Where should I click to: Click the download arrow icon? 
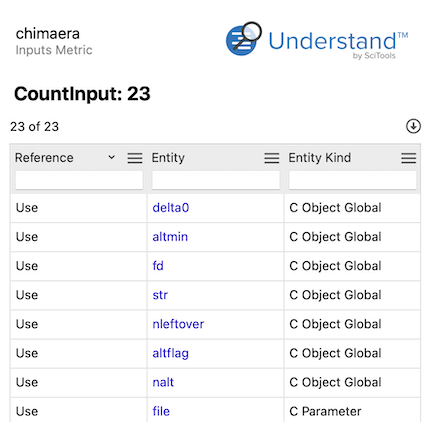413,126
